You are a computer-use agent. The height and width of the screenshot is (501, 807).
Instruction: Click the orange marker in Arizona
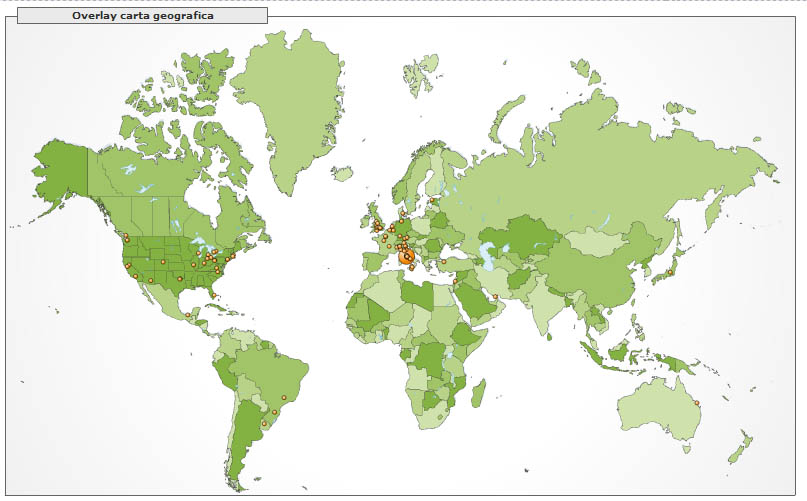[x=151, y=280]
